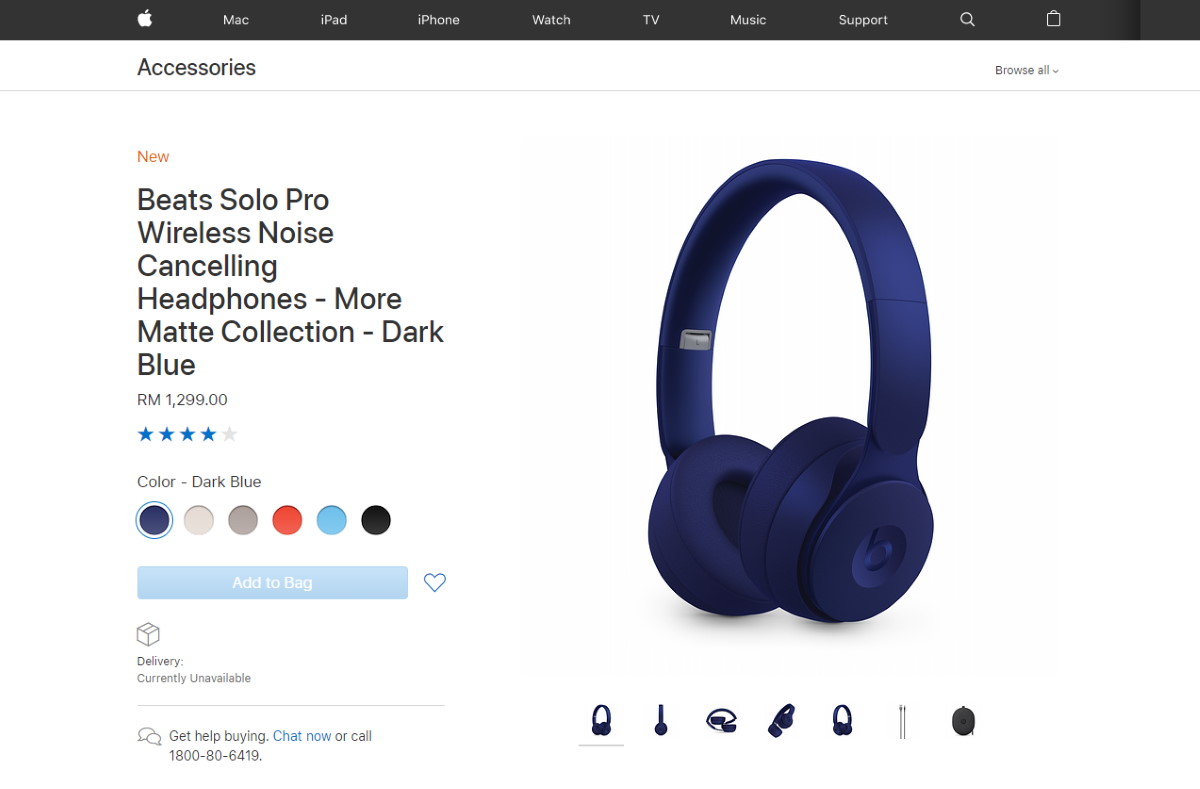
Task: Select the Dark Blue color swatch
Action: tap(154, 520)
